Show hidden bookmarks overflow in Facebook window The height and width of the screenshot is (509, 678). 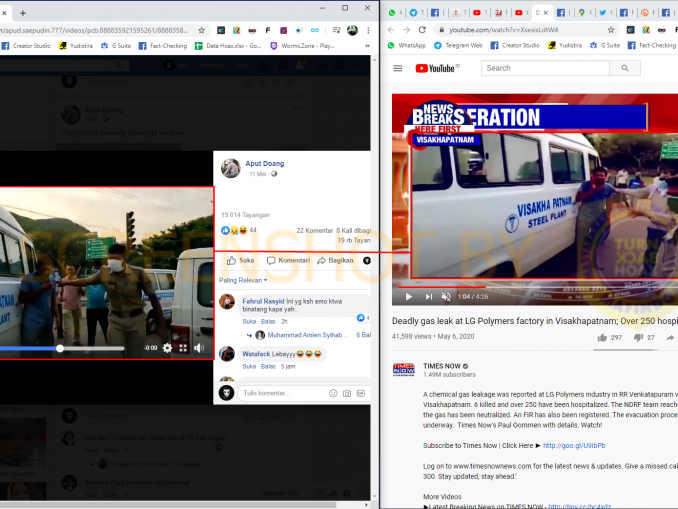[367, 45]
